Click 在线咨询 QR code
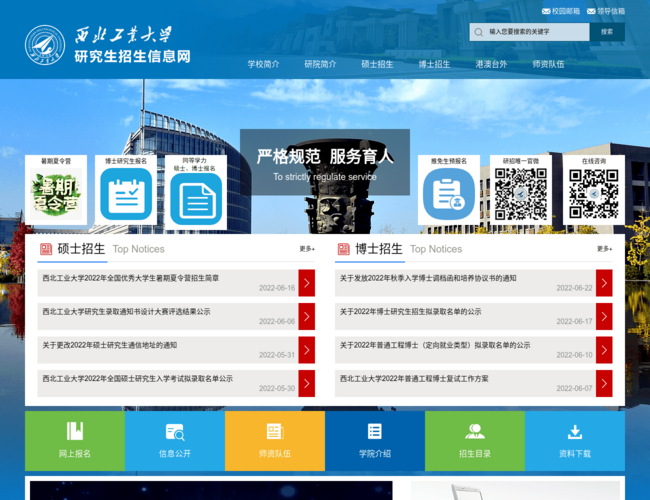Image resolution: width=650 pixels, height=500 pixels. pos(594,194)
